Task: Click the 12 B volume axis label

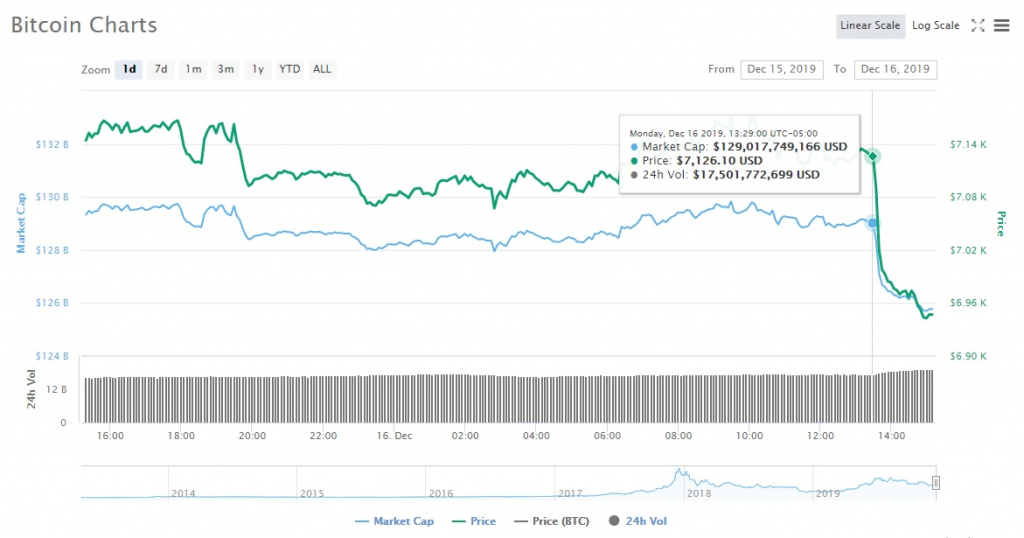Action: coord(56,389)
